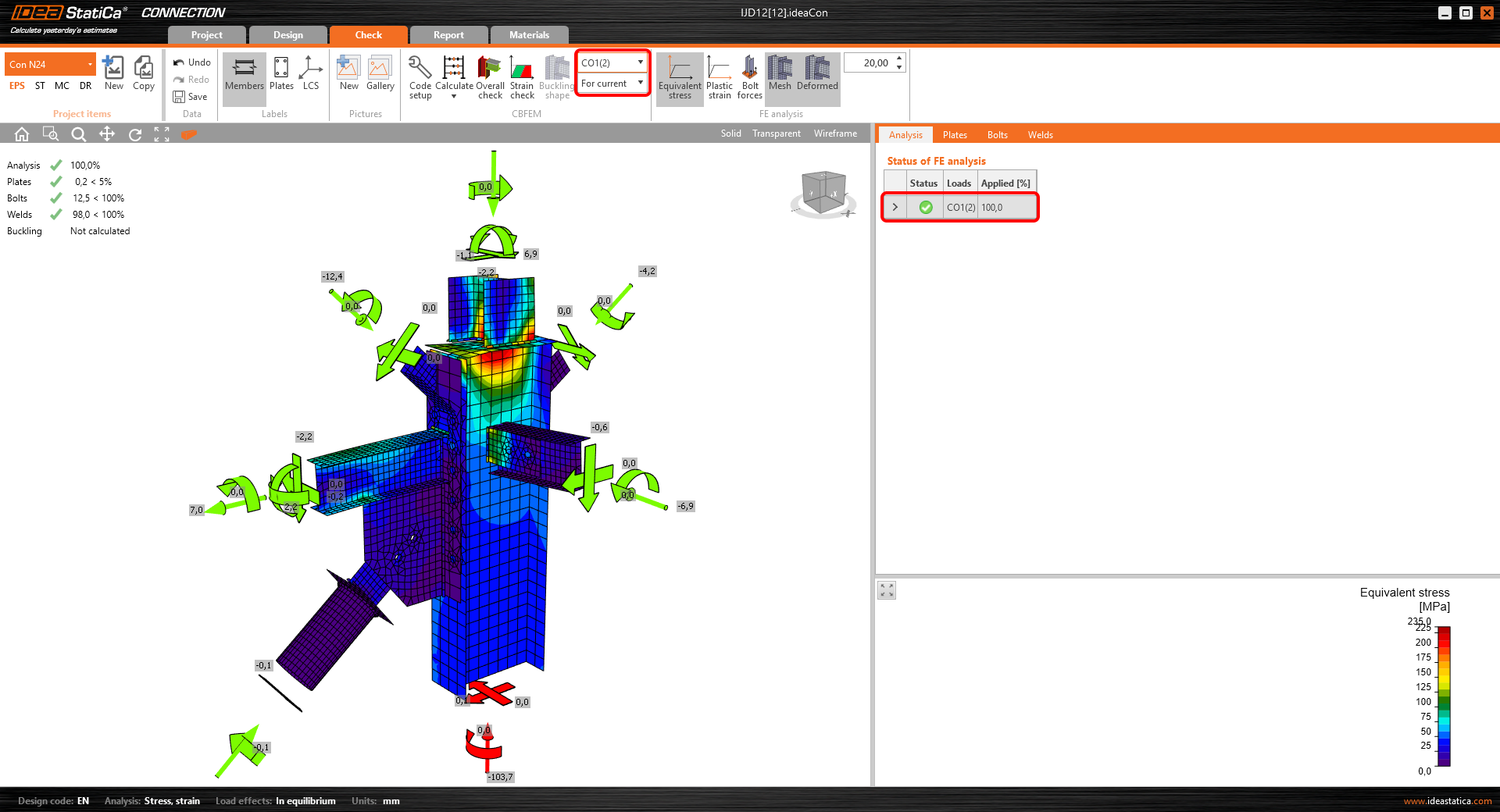Open the Analysis results tab
1500x812 pixels.
905,135
